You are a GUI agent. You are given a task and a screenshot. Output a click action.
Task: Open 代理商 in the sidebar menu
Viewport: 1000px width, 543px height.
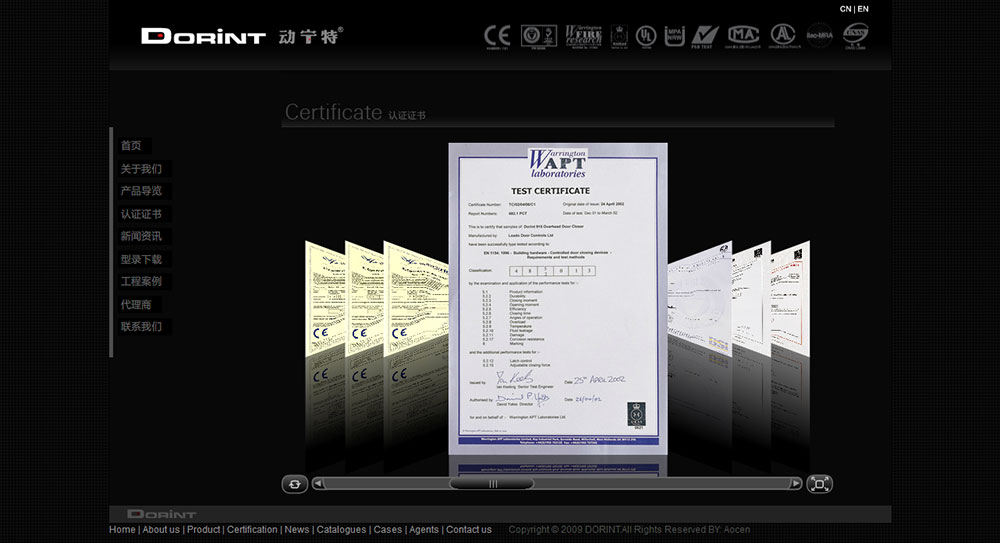coord(136,305)
